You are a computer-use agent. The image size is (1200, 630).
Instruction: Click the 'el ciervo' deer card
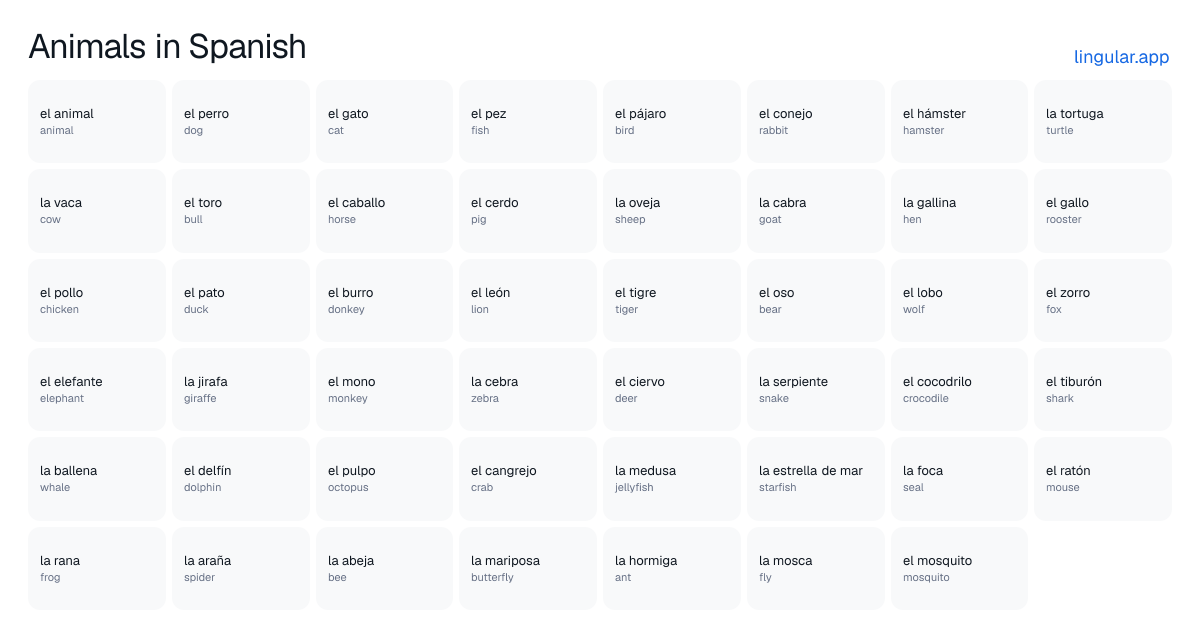pyautogui.click(x=672, y=389)
